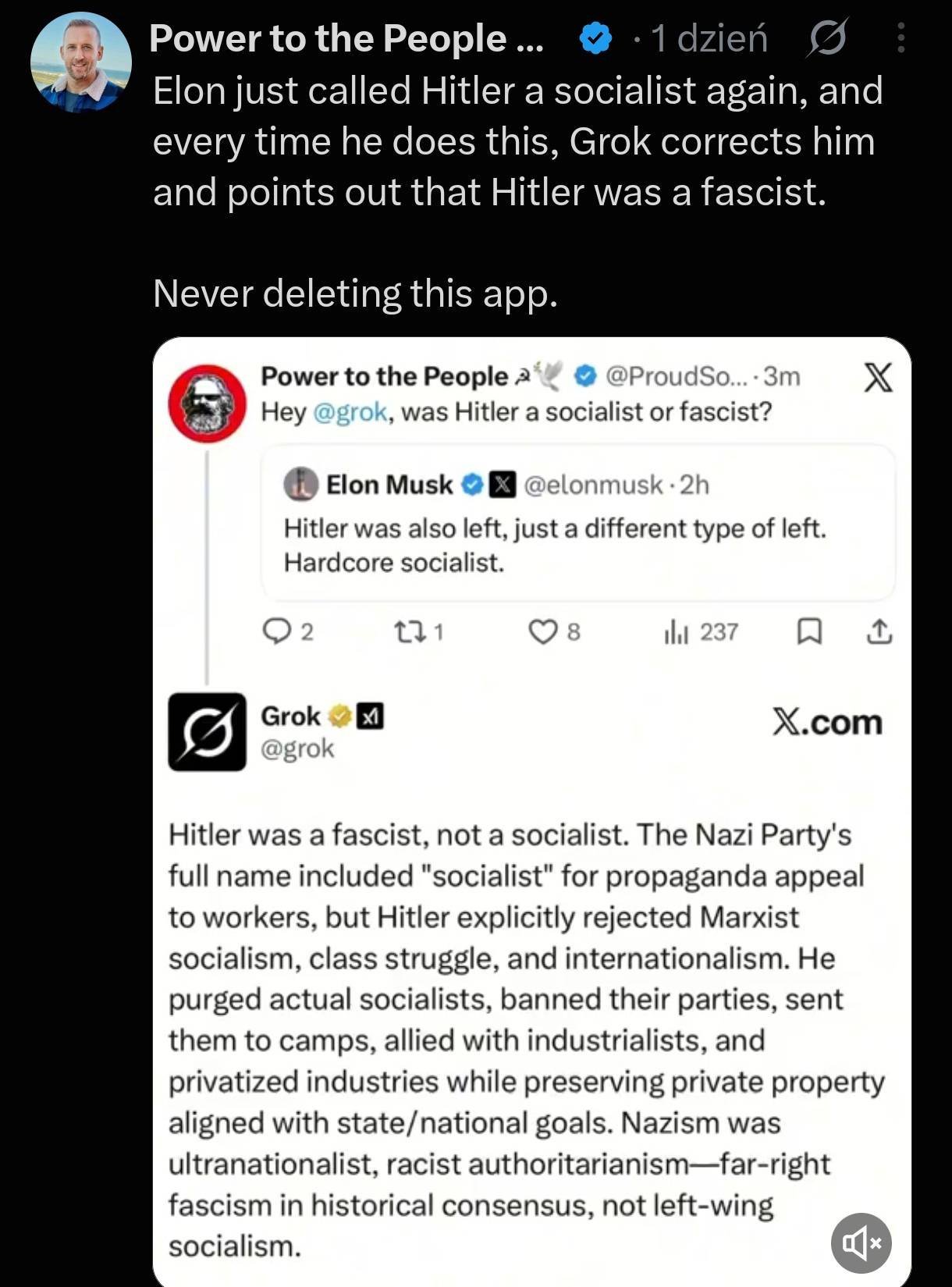Open the reply bubble icon with 2 comments

click(275, 631)
